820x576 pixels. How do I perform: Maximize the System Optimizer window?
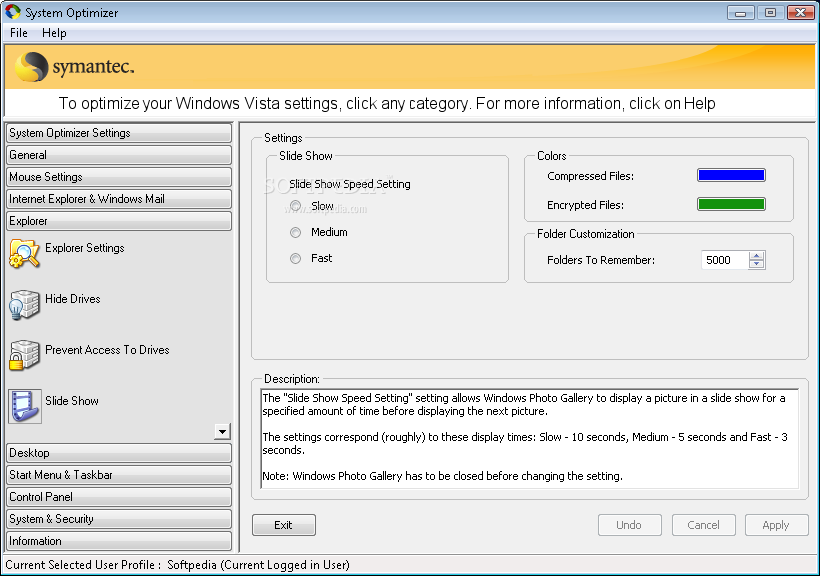pos(770,13)
